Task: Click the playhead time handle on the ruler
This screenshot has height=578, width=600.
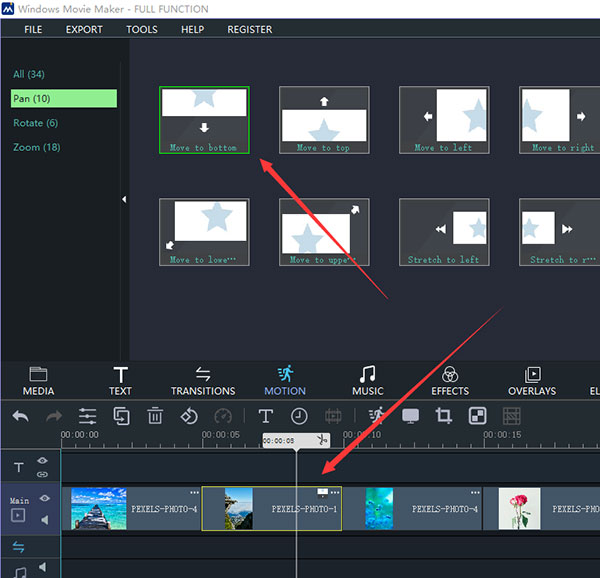Action: click(296, 441)
